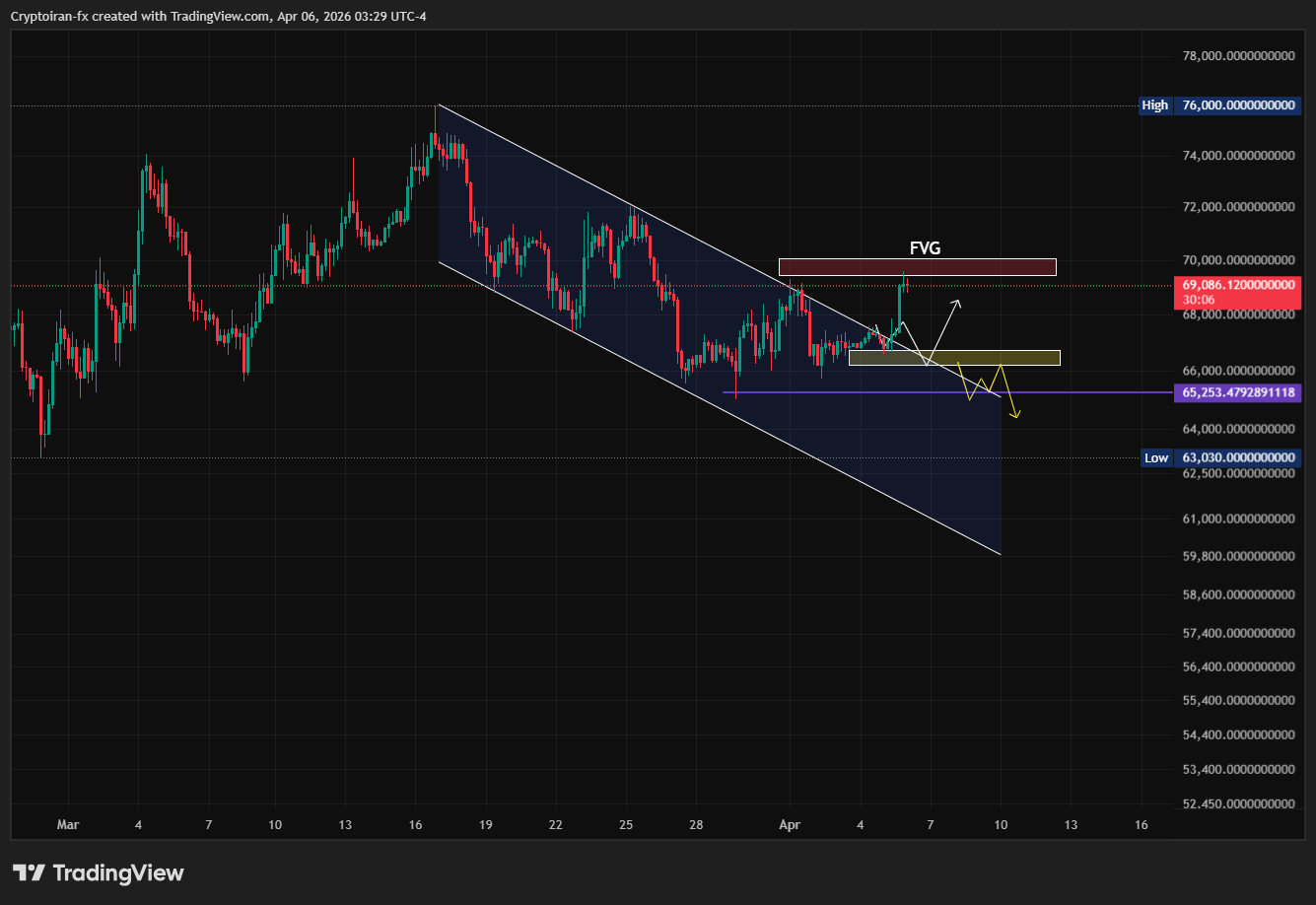This screenshot has width=1316, height=905.
Task: Click the High label tag
Action: (x=1154, y=104)
